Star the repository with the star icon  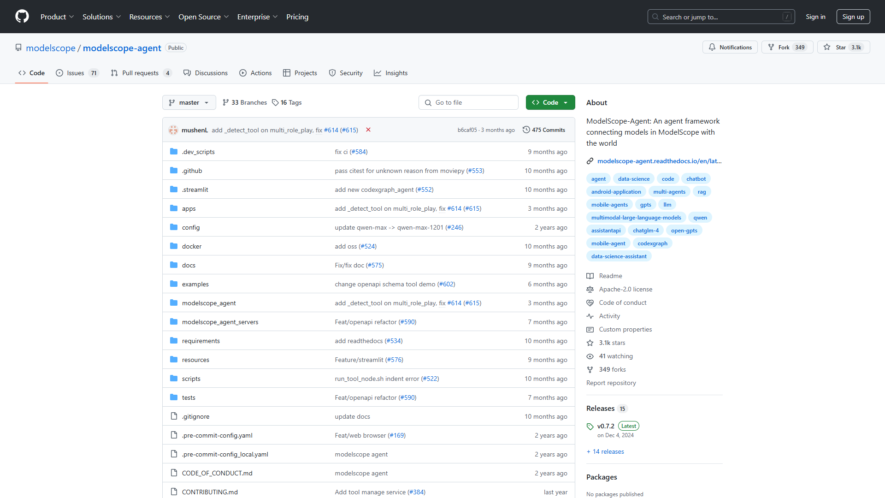tap(827, 47)
